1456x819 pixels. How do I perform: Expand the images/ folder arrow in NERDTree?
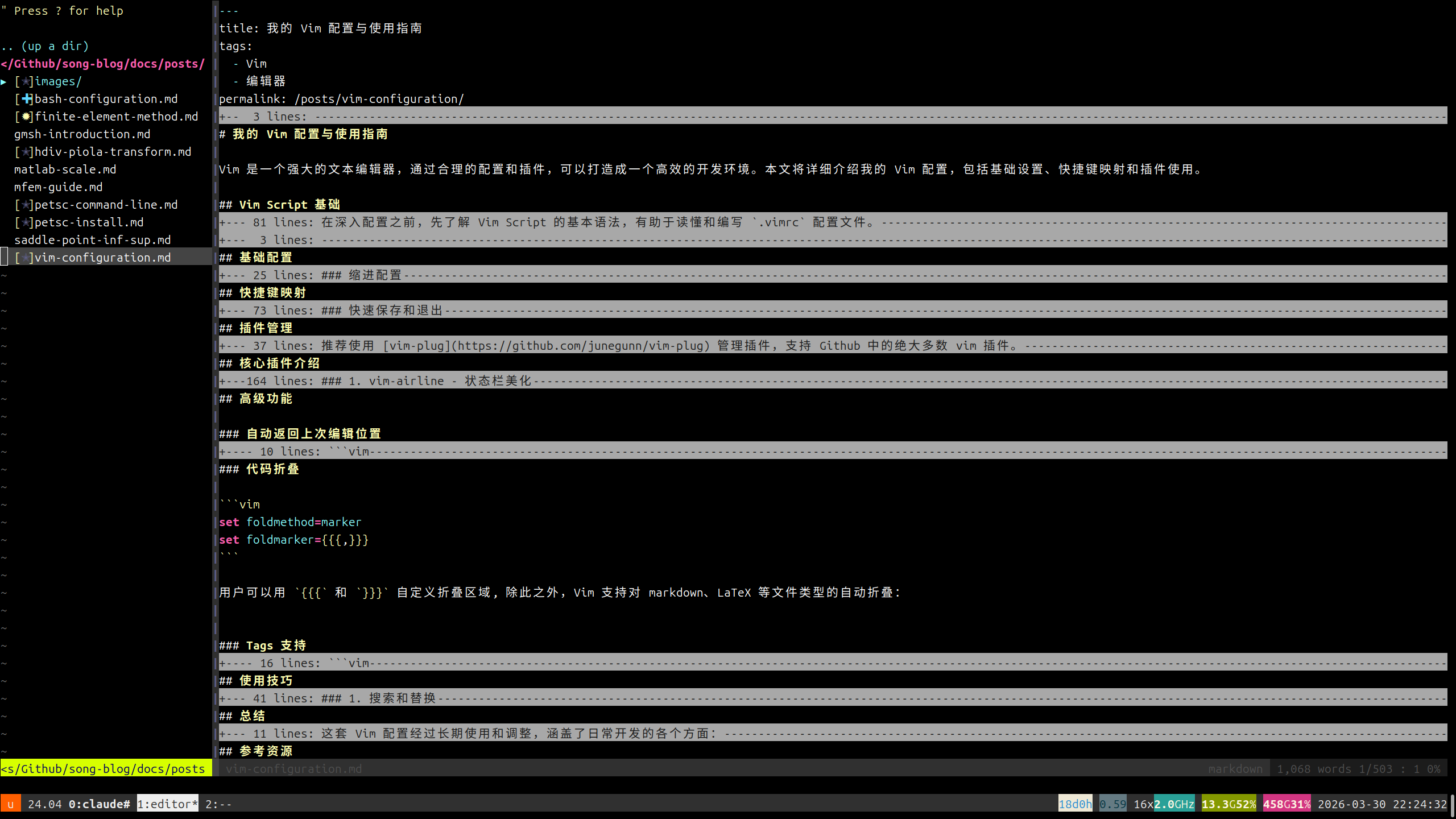pos(4,81)
